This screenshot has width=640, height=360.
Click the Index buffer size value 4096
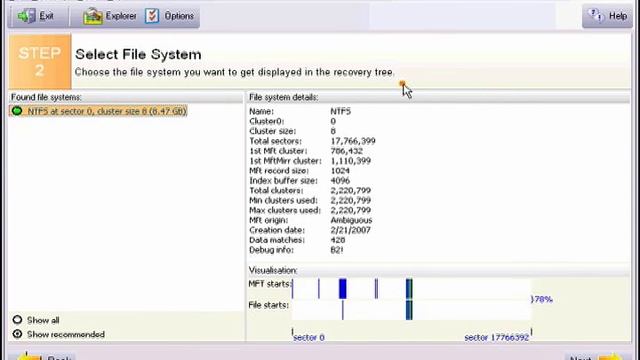pos(340,180)
